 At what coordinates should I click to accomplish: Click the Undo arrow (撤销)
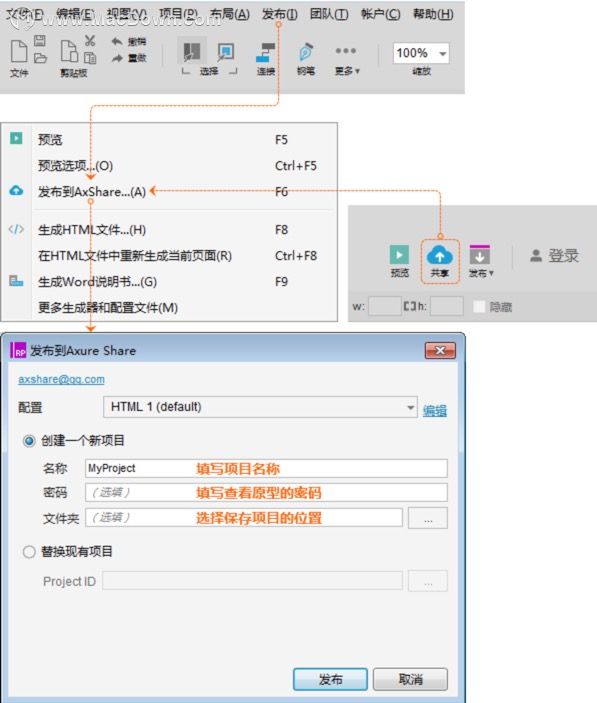coord(117,42)
